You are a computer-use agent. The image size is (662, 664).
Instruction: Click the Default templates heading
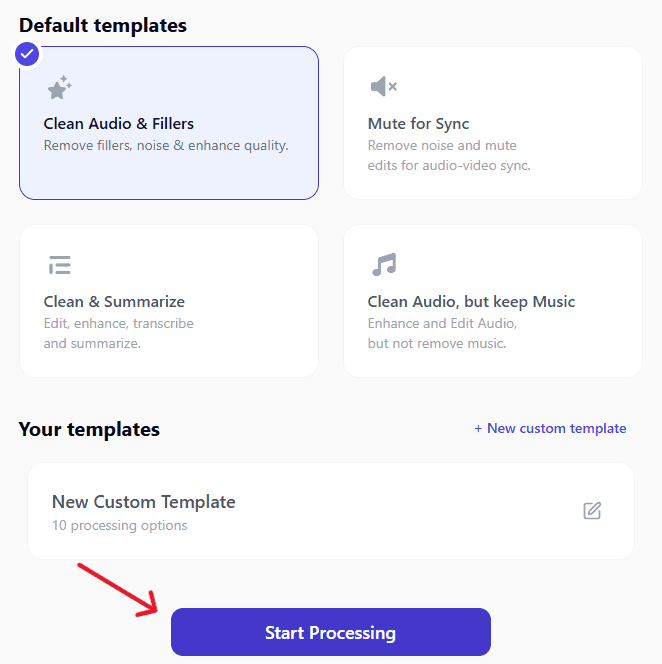(x=103, y=26)
